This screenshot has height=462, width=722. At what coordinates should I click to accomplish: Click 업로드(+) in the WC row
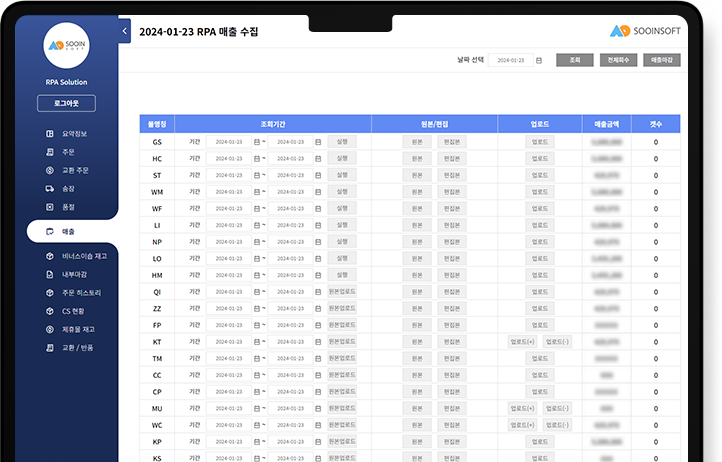point(522,425)
